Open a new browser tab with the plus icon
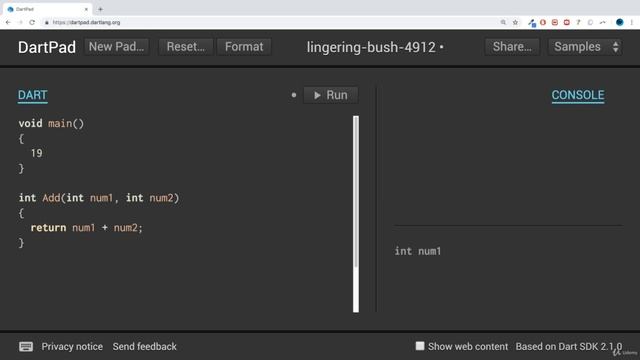640x360 pixels. pyautogui.click(x=100, y=9)
